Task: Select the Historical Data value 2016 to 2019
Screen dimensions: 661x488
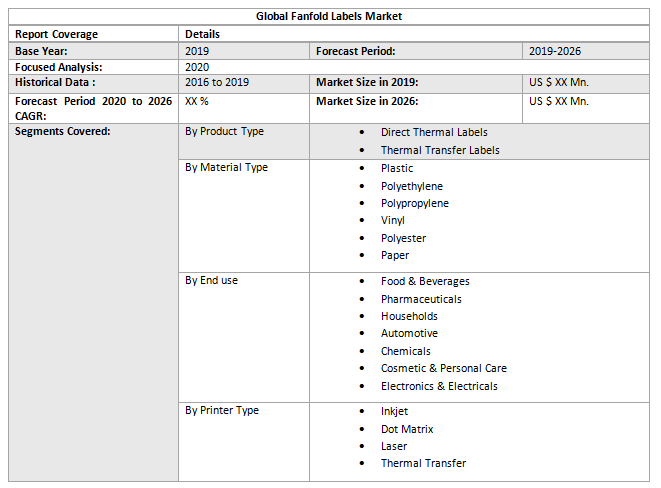Action: tap(217, 82)
